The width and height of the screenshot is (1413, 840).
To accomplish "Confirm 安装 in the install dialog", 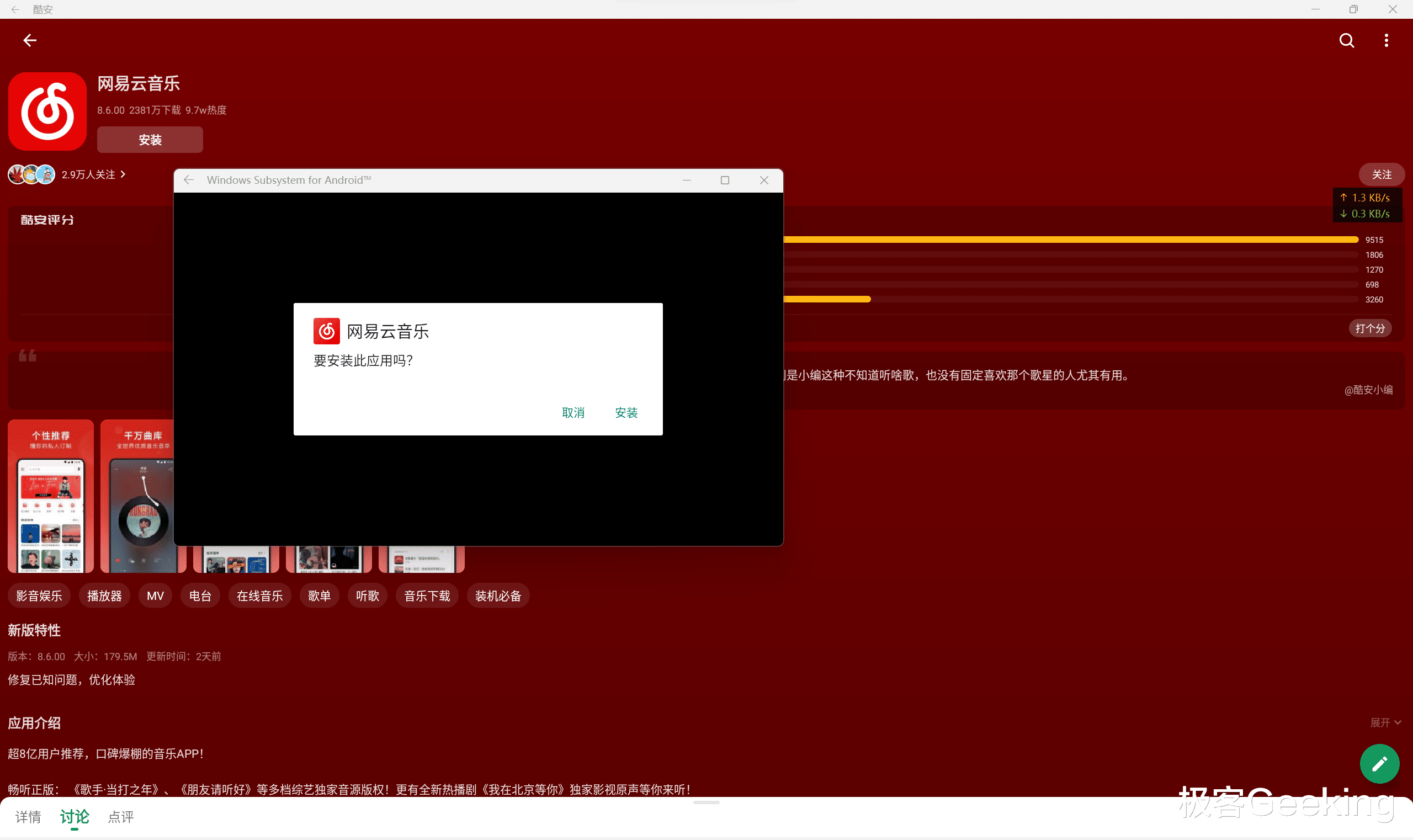I will click(x=626, y=413).
